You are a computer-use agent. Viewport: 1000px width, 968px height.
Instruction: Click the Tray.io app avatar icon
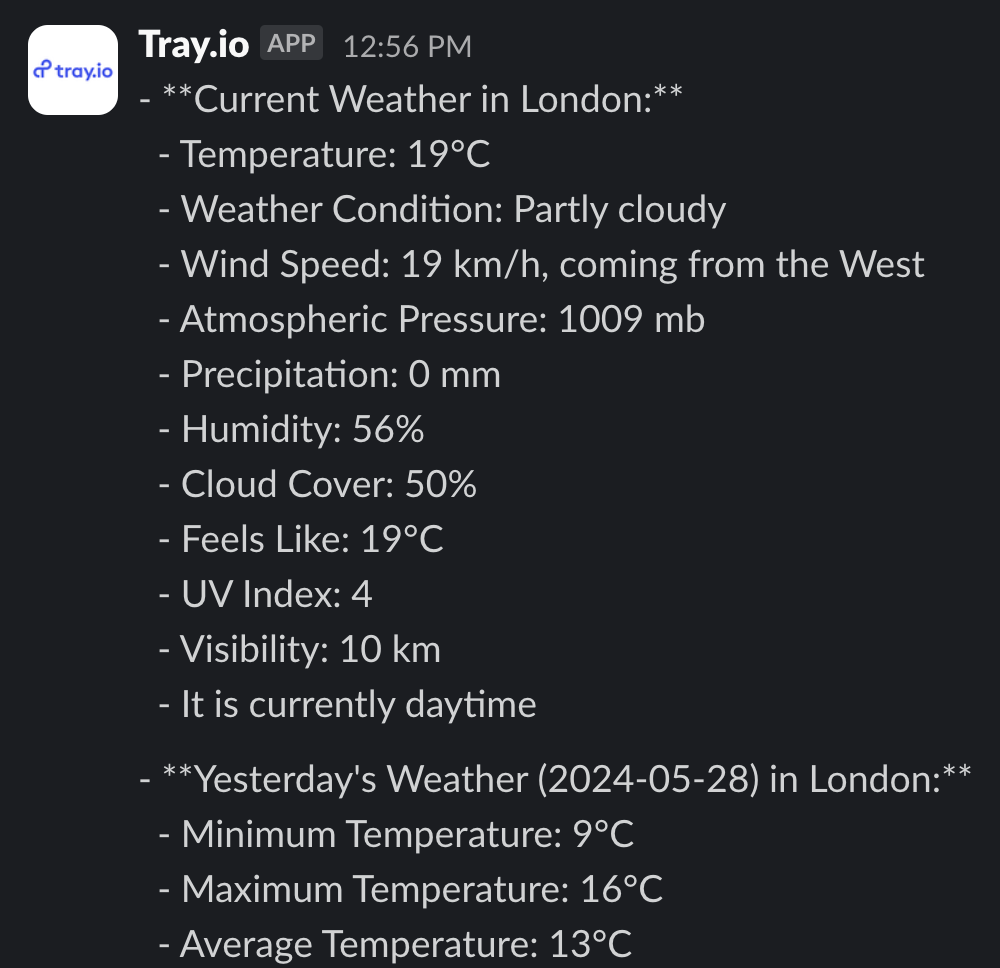pos(72,70)
